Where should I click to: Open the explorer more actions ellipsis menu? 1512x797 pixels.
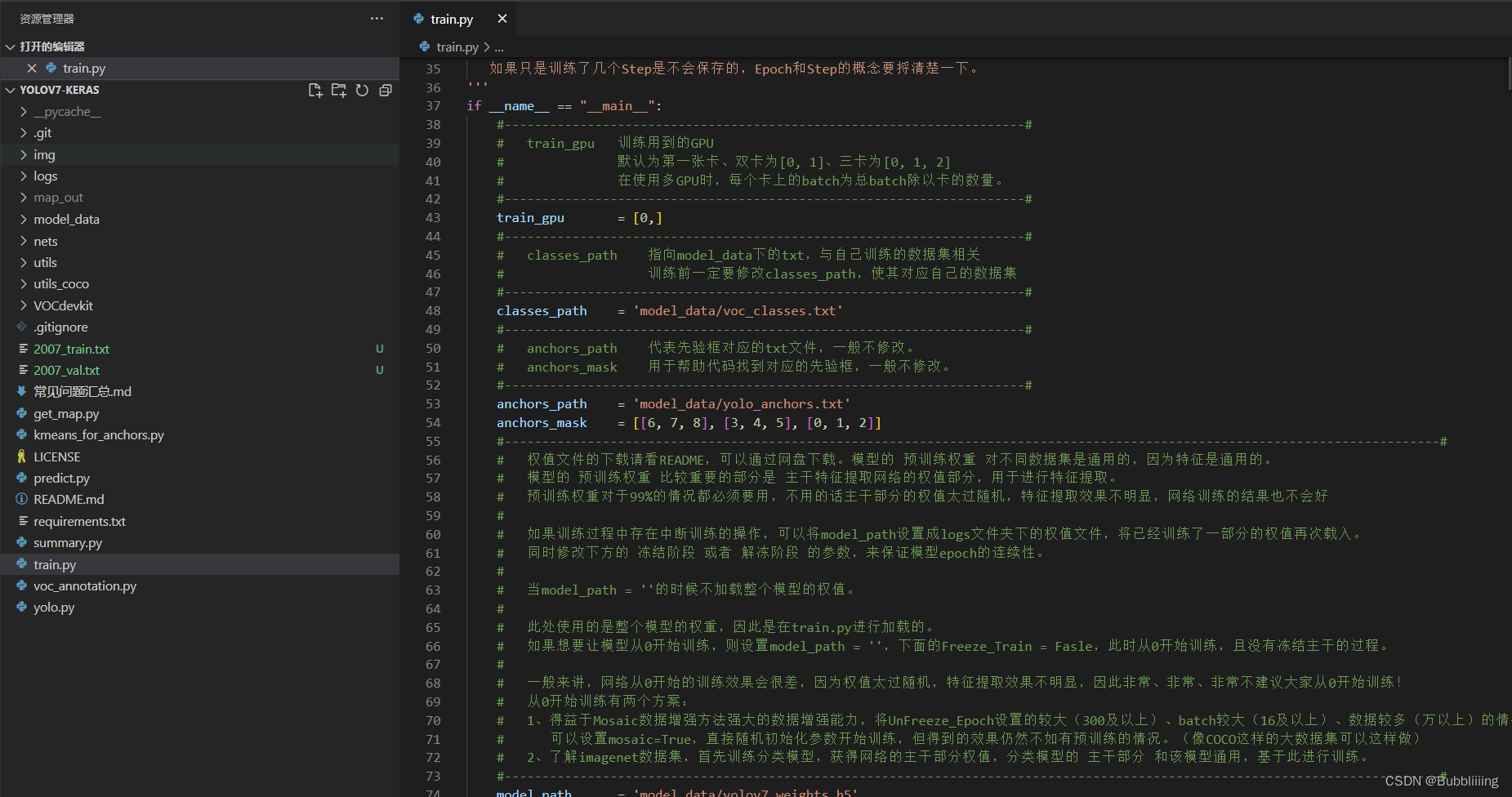click(x=377, y=18)
